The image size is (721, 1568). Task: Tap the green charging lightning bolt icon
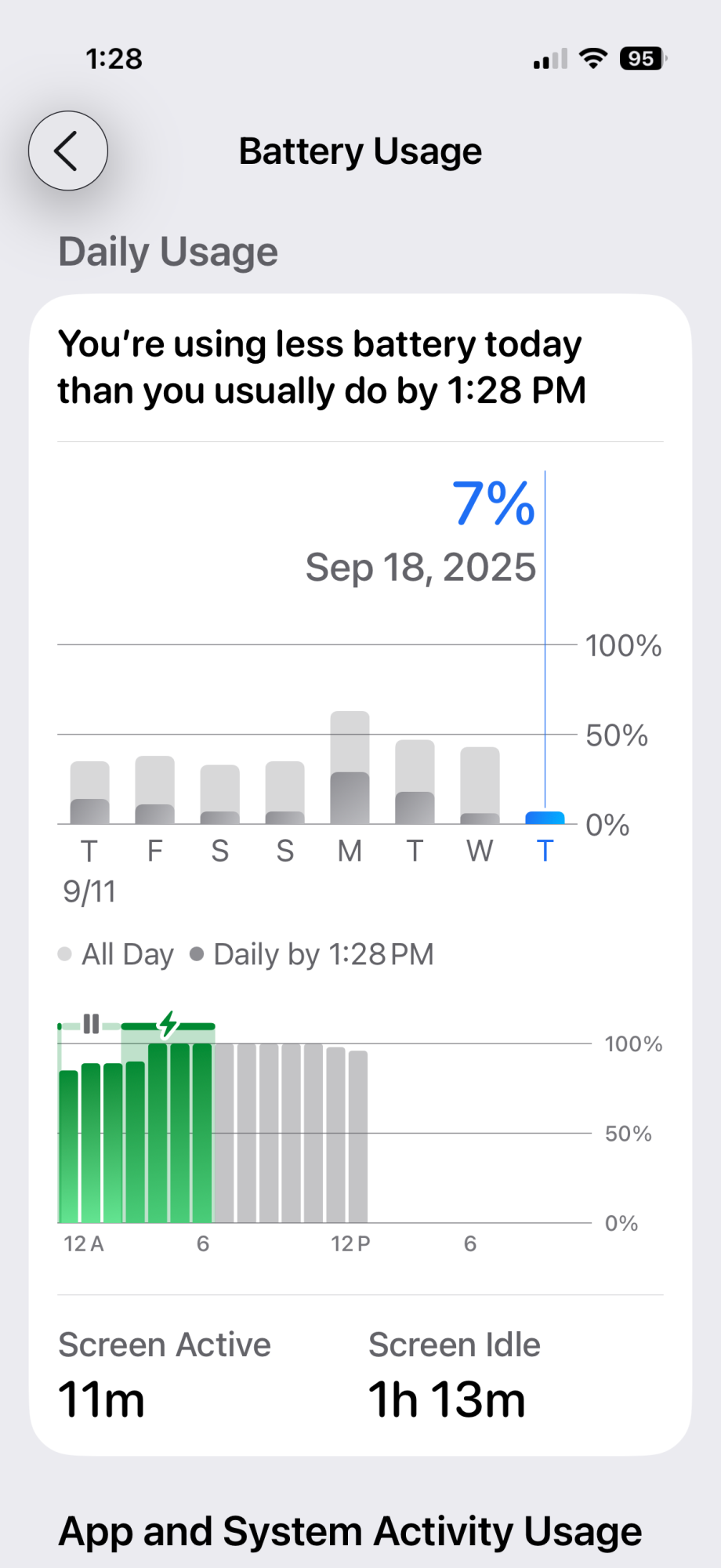[x=168, y=1024]
